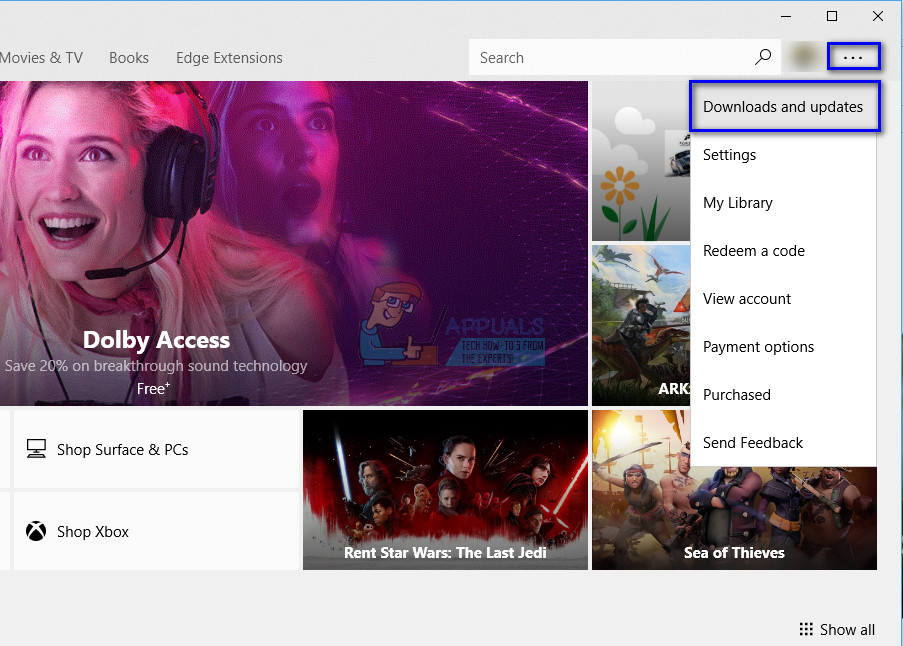Focus the Search input field
Image resolution: width=903 pixels, height=646 pixels.
(x=625, y=57)
